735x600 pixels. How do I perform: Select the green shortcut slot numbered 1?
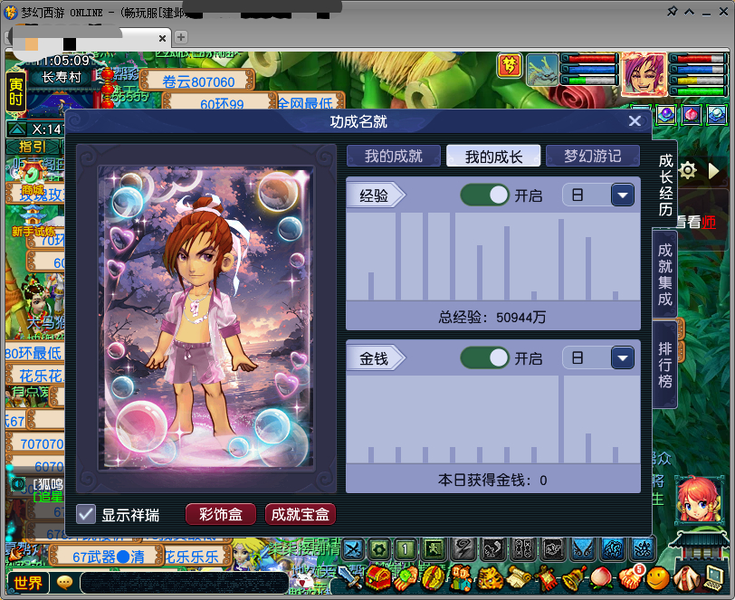(405, 549)
